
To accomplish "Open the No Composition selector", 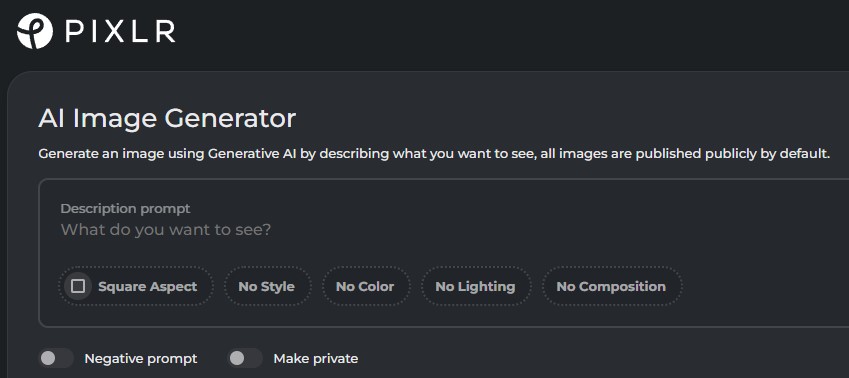I will click(611, 286).
